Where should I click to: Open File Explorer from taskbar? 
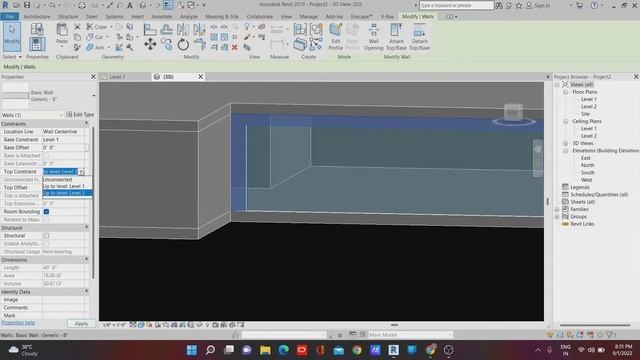[265, 350]
